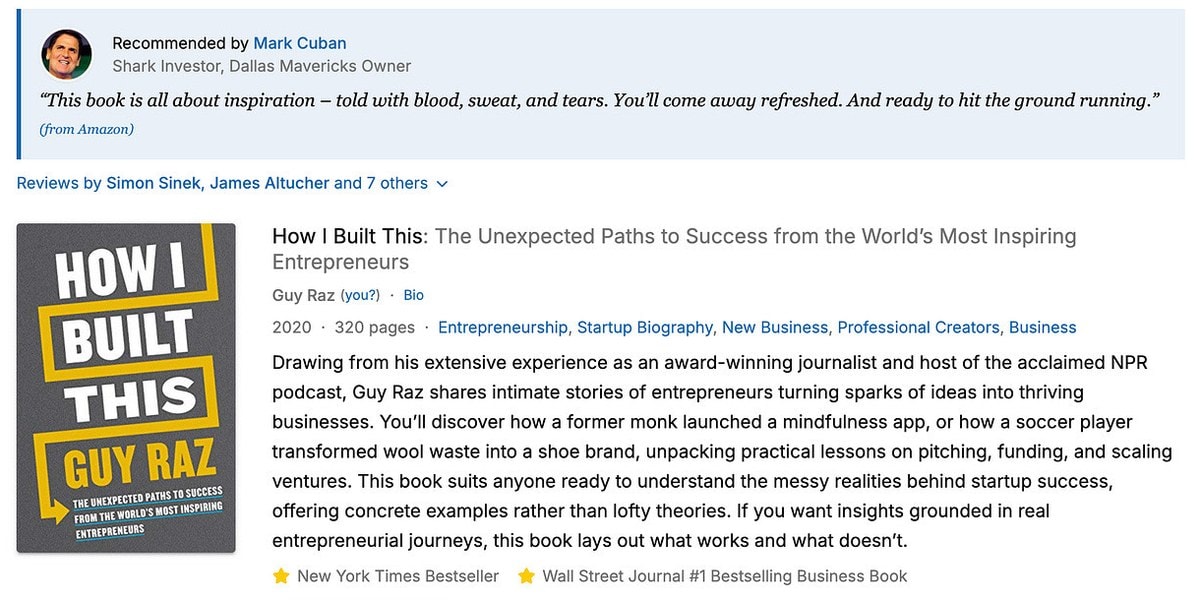Select the Professional Creators category tag
Screen dimensions: 1200x600
pyautogui.click(x=919, y=327)
